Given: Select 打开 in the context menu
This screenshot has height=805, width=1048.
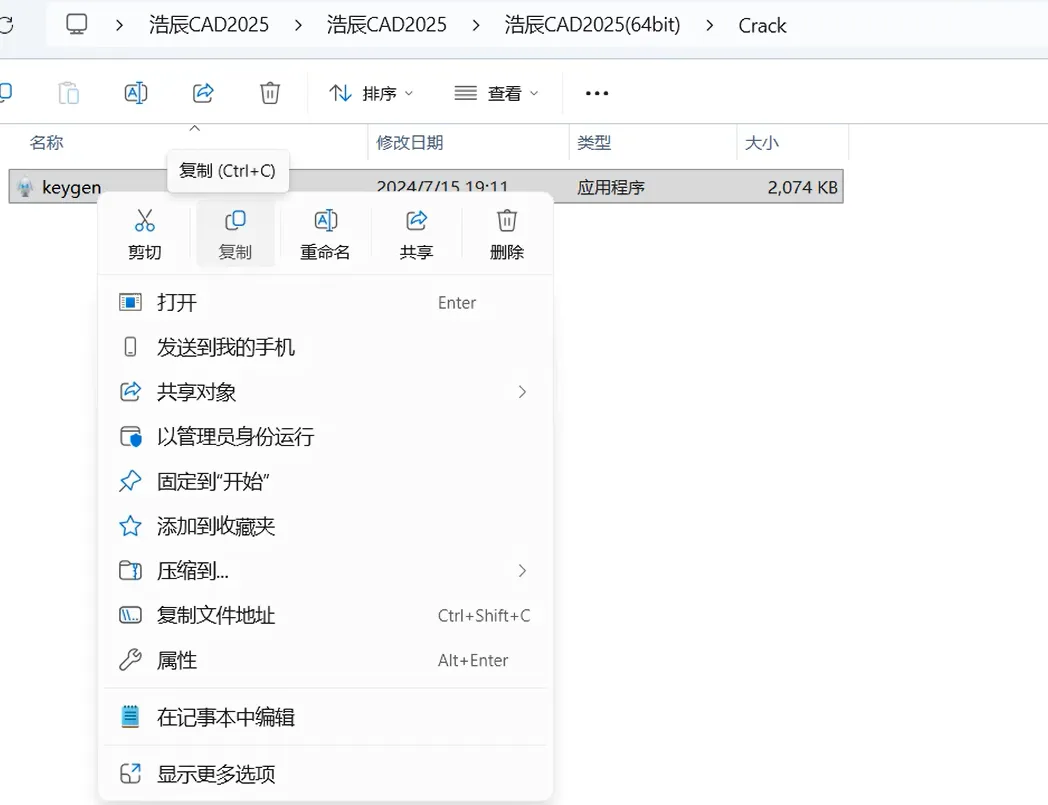Looking at the screenshot, I should click(325, 302).
